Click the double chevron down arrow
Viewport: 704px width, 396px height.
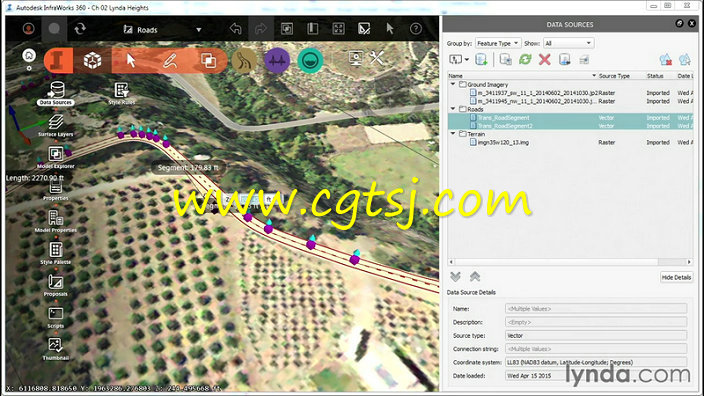[455, 277]
